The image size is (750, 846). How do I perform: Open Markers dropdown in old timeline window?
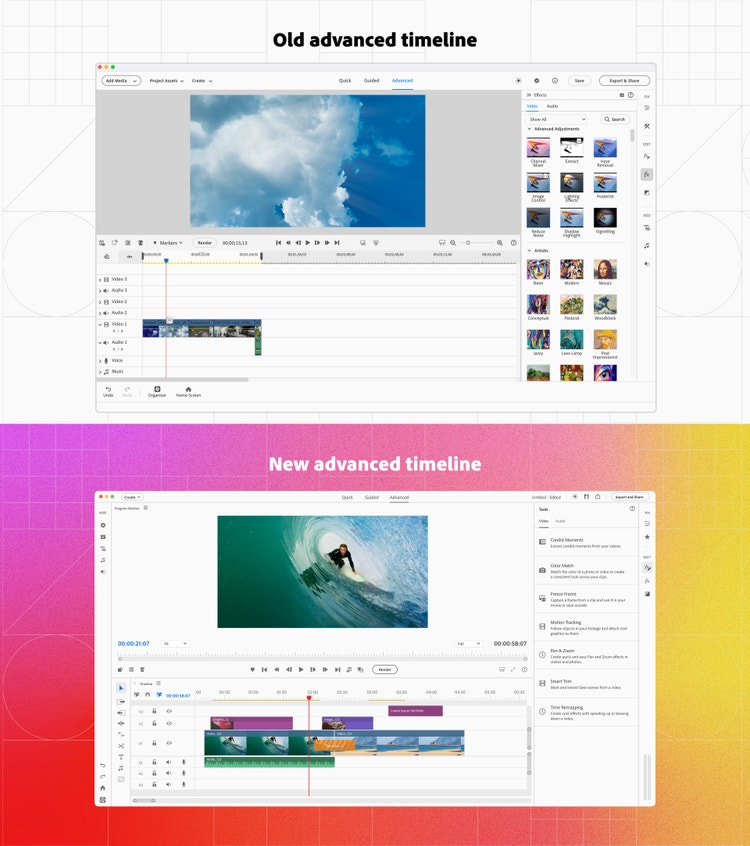pos(168,243)
